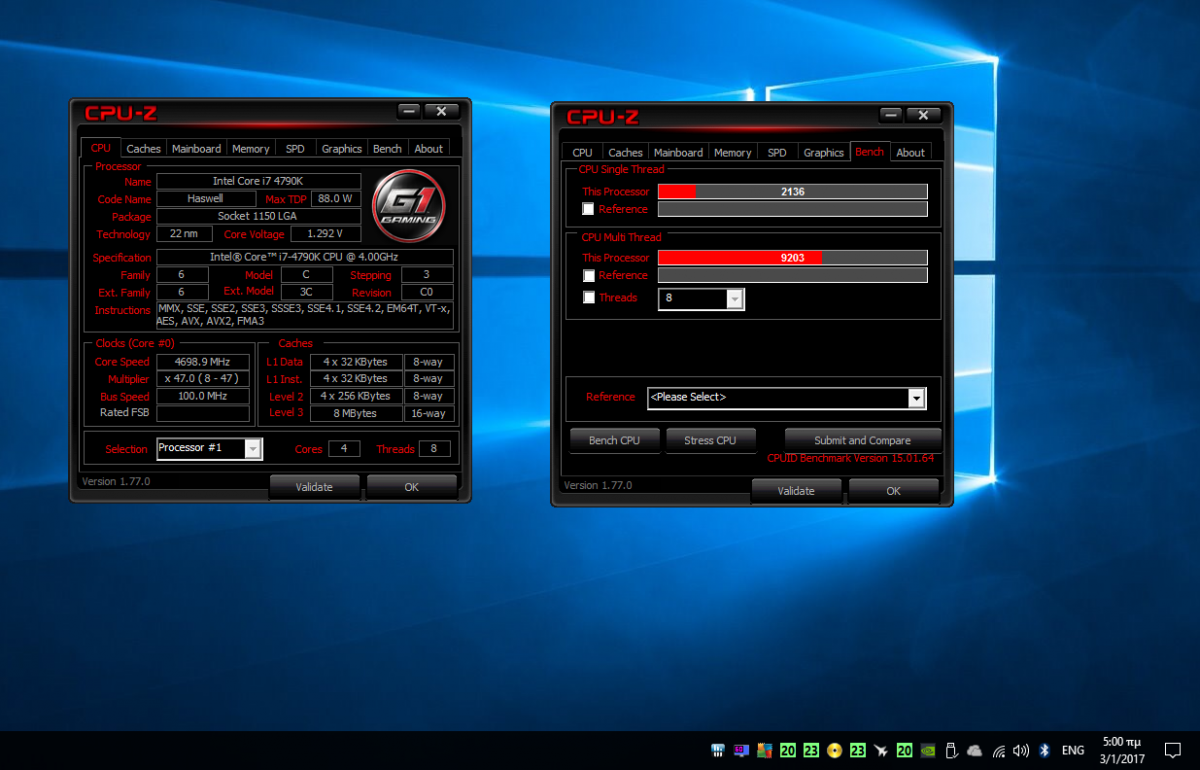Open About tab in right Bench window
This screenshot has height=770, width=1200.
coord(910,152)
